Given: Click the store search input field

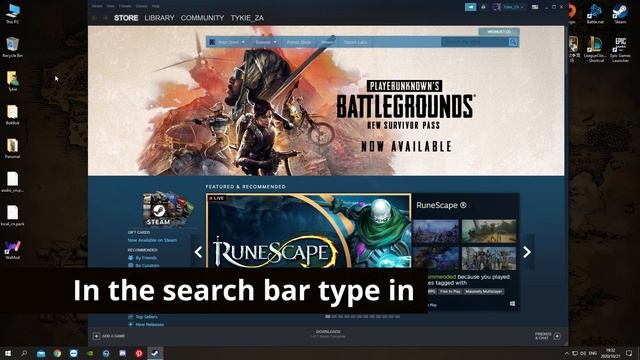Looking at the screenshot, I should pyautogui.click(x=475, y=42).
